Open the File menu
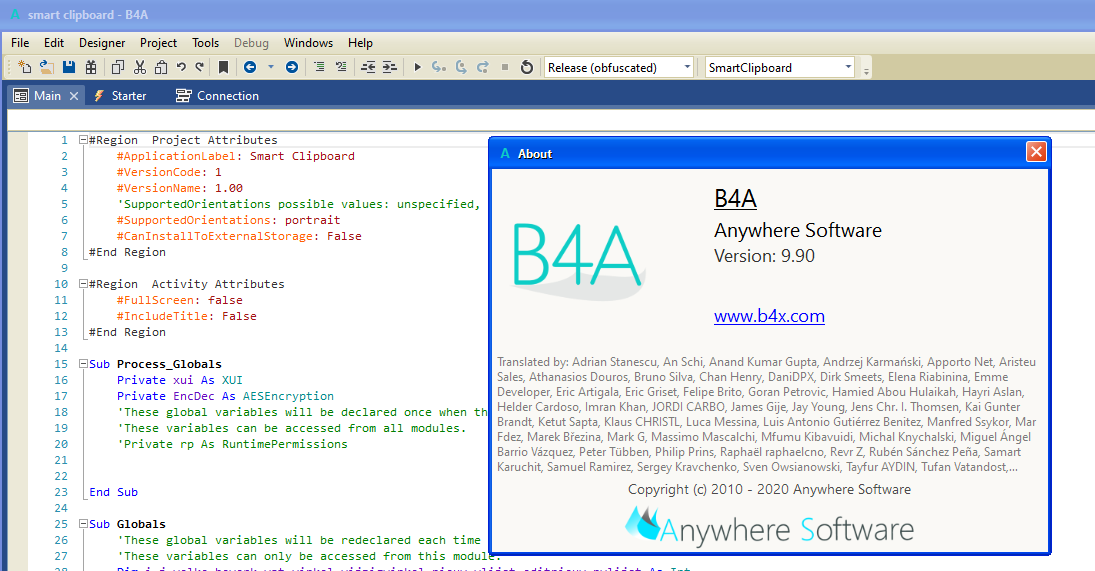Image resolution: width=1095 pixels, height=571 pixels. pyautogui.click(x=20, y=43)
